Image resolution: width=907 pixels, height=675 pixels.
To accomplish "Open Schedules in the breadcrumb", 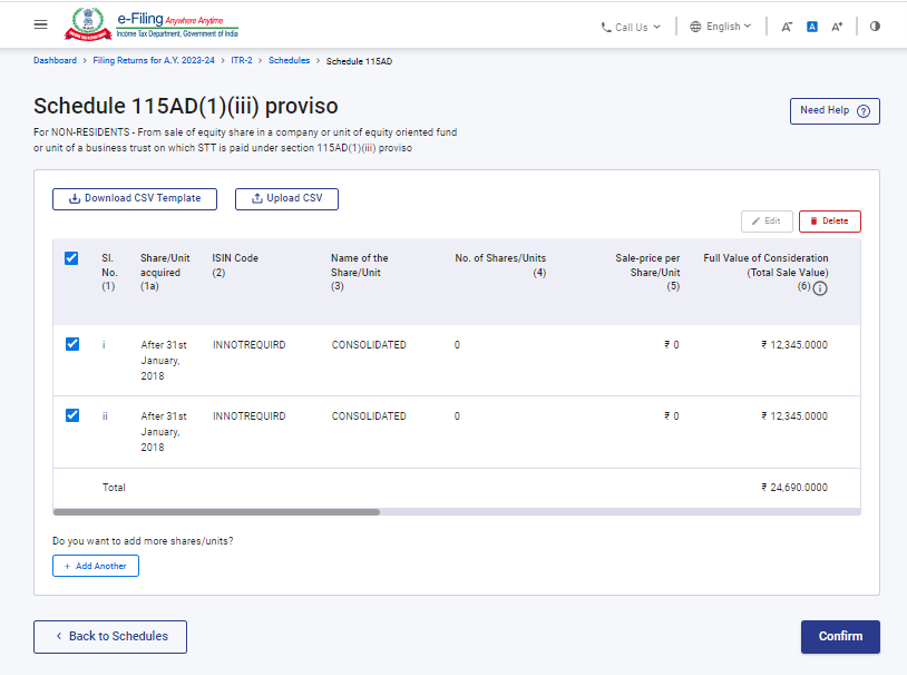I will click(289, 60).
